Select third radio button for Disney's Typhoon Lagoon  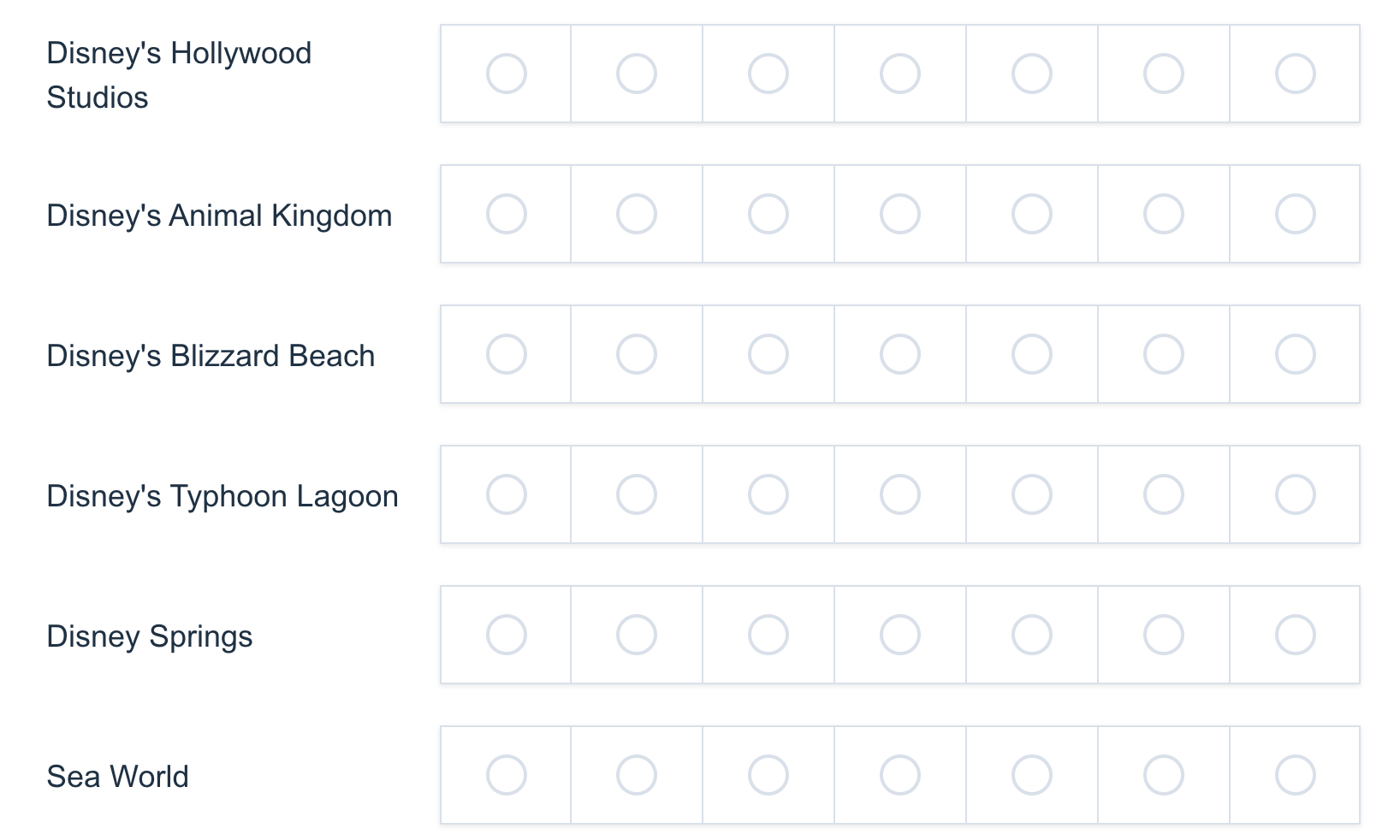(768, 494)
